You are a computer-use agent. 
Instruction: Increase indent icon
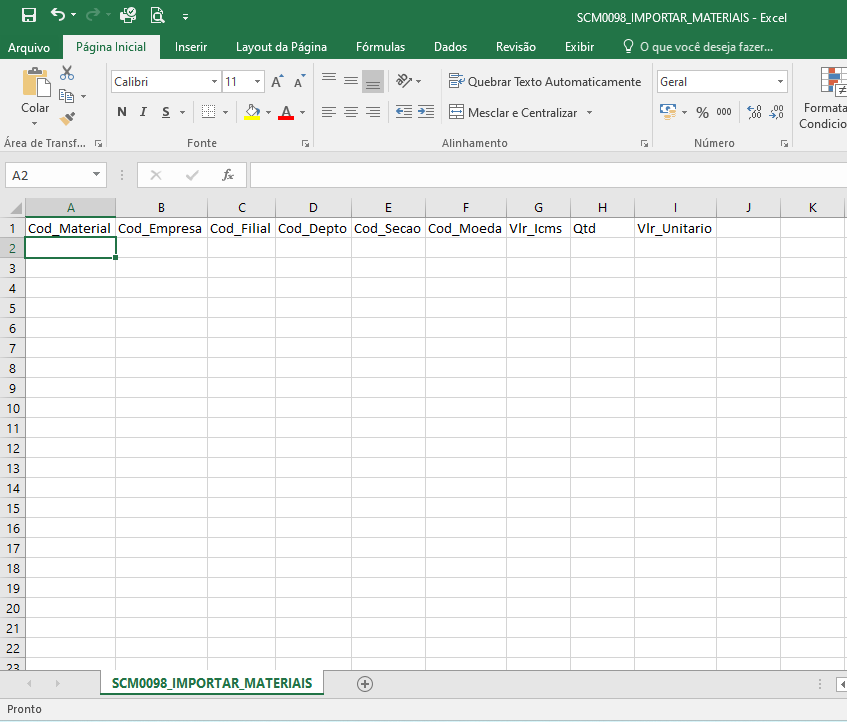click(x=426, y=112)
